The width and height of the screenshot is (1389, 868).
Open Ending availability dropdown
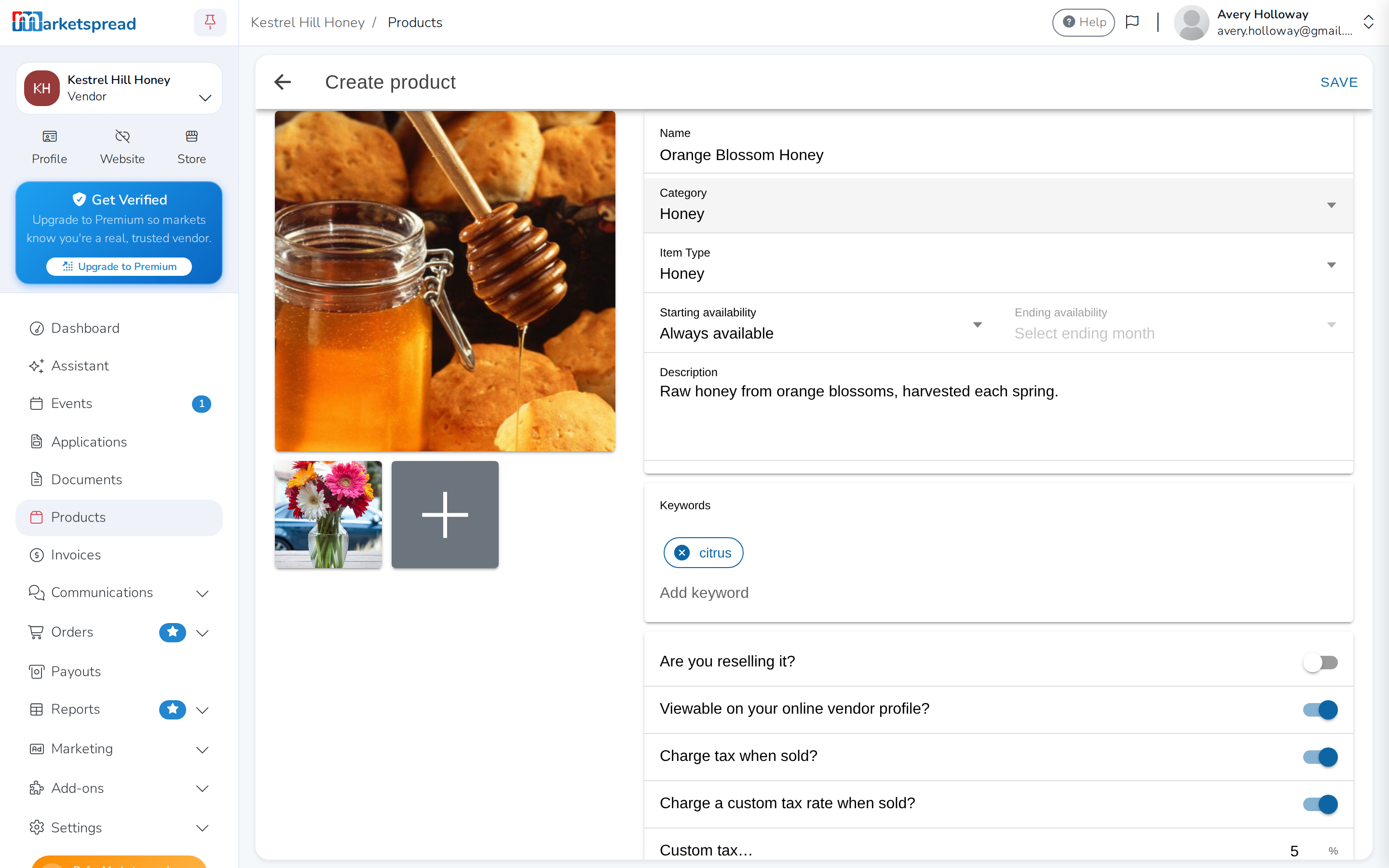[x=1175, y=325]
